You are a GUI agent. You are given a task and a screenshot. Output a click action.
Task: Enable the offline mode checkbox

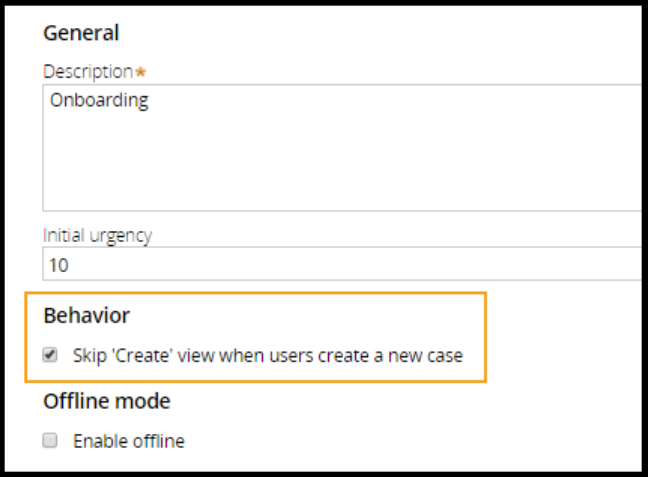click(50, 440)
